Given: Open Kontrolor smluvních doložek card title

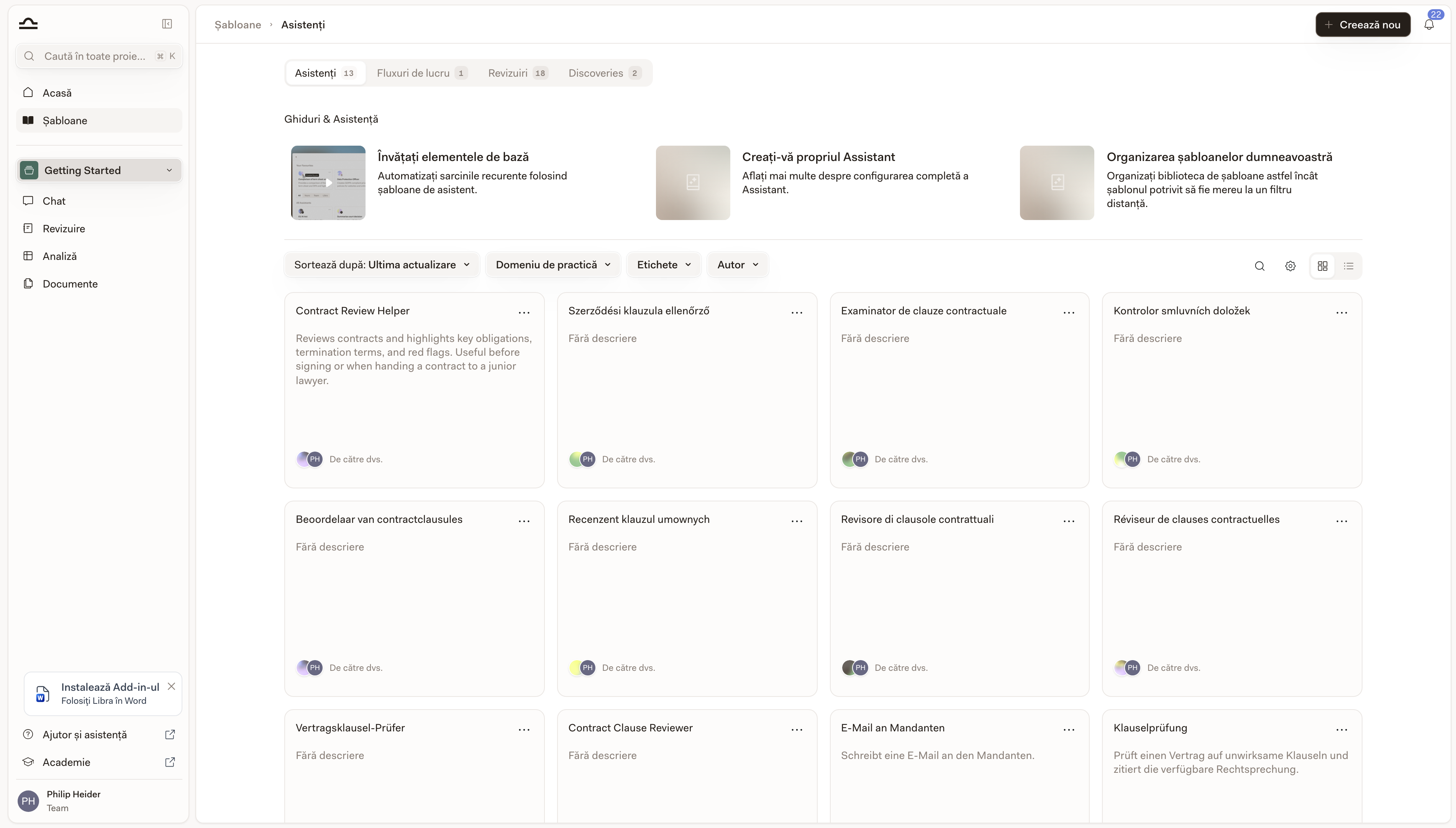Looking at the screenshot, I should pos(1182,311).
